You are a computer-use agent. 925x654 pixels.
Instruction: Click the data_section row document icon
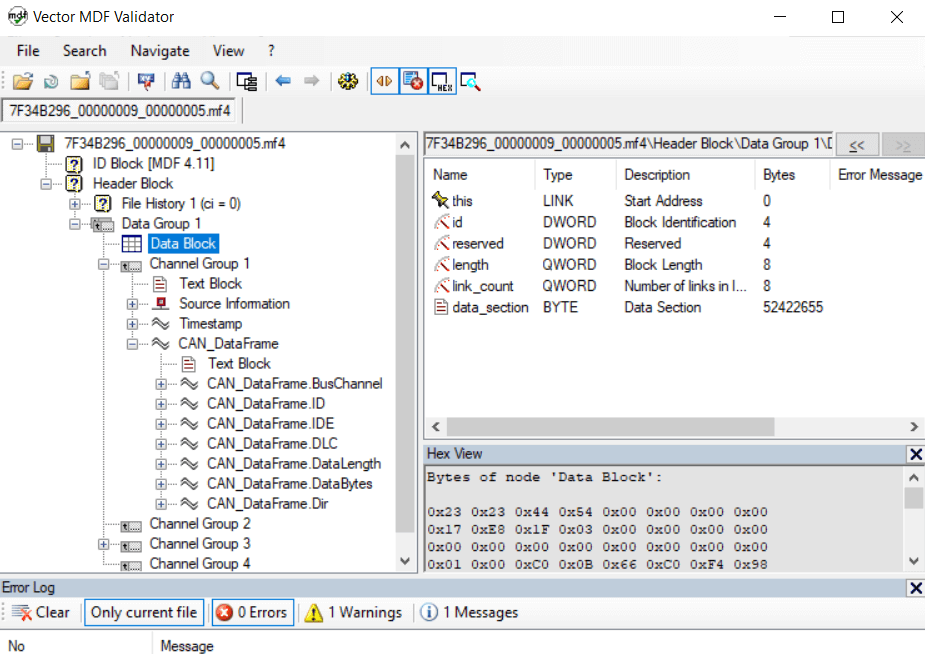pyautogui.click(x=441, y=307)
